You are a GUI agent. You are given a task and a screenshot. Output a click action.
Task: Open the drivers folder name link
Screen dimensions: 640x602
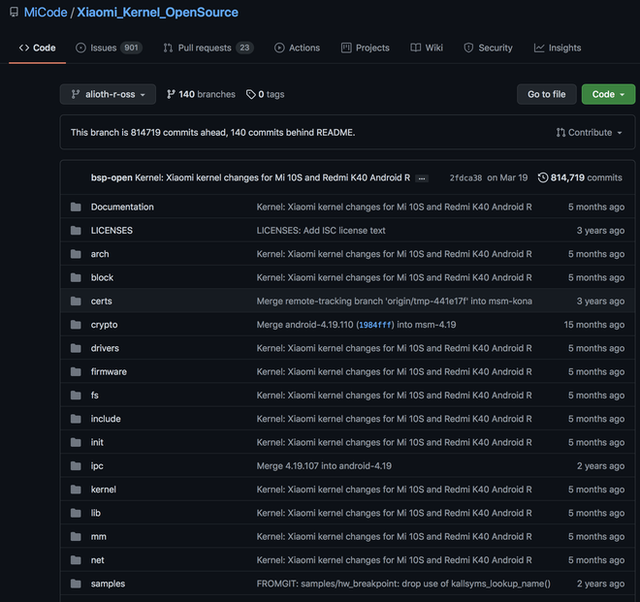105,348
